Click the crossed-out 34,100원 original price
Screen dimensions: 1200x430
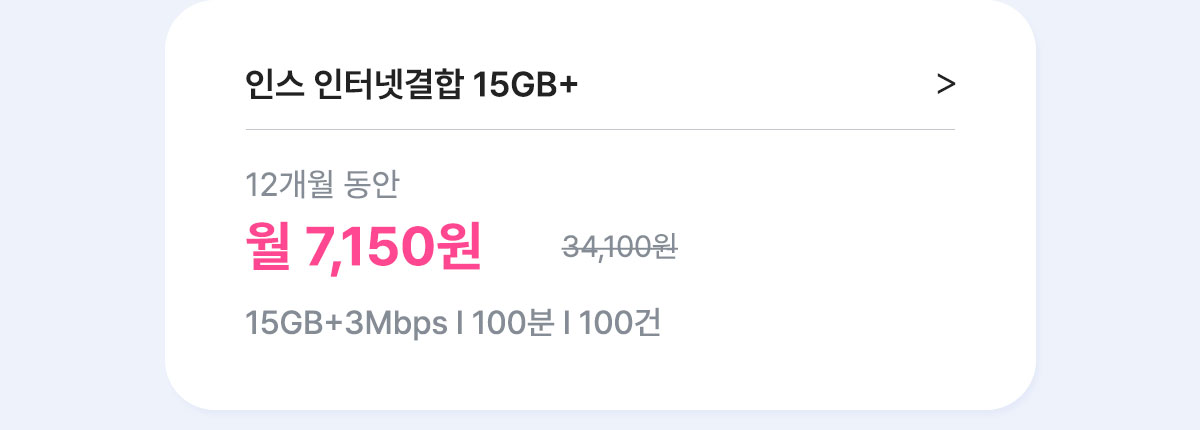click(620, 246)
